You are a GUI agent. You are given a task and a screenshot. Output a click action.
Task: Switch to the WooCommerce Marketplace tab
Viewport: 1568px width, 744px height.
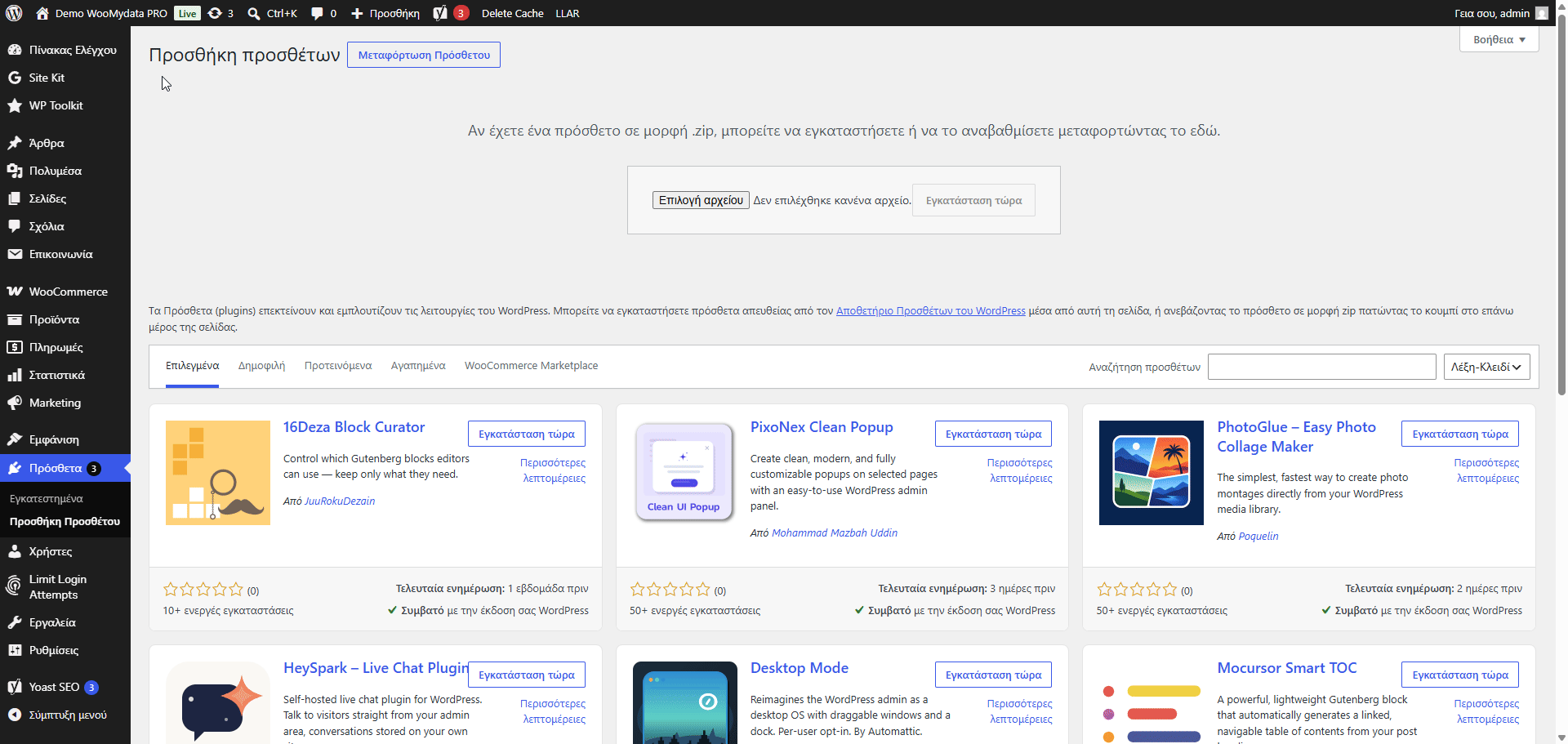(x=531, y=366)
